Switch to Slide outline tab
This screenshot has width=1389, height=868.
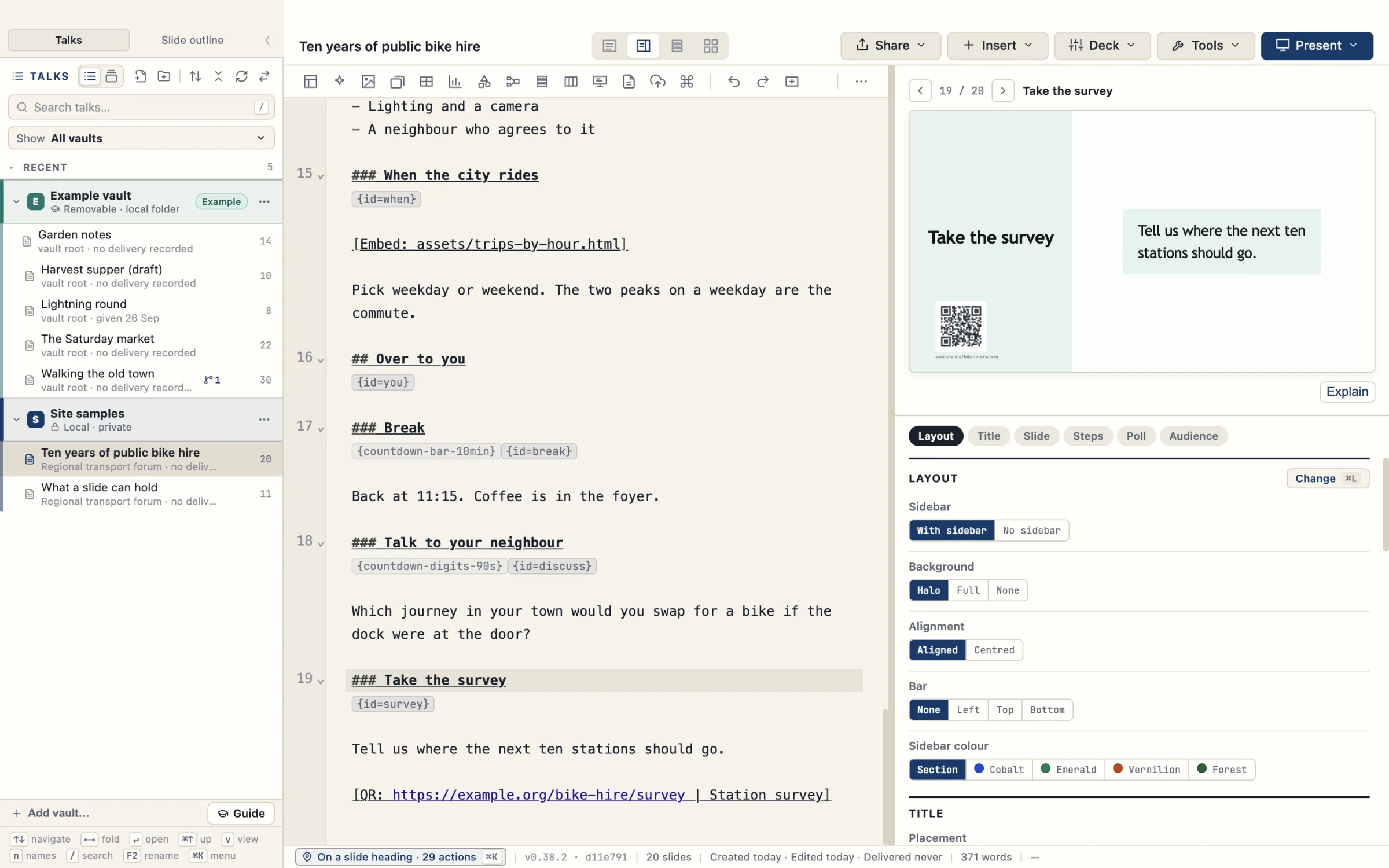[x=192, y=40]
